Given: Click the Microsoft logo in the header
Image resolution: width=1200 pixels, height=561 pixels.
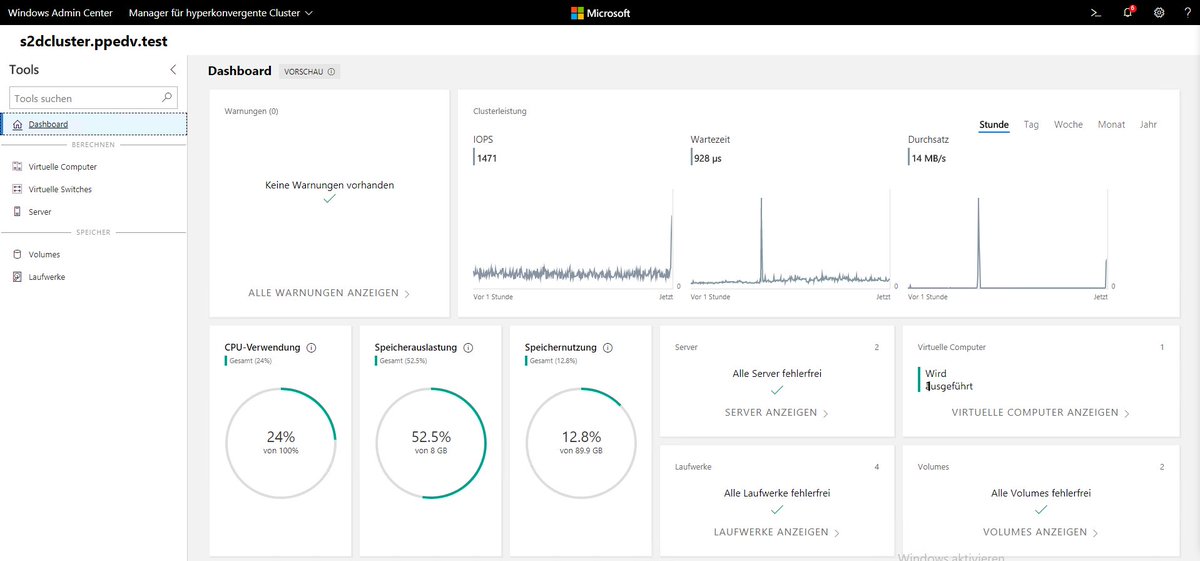Looking at the screenshot, I should tap(600, 13).
